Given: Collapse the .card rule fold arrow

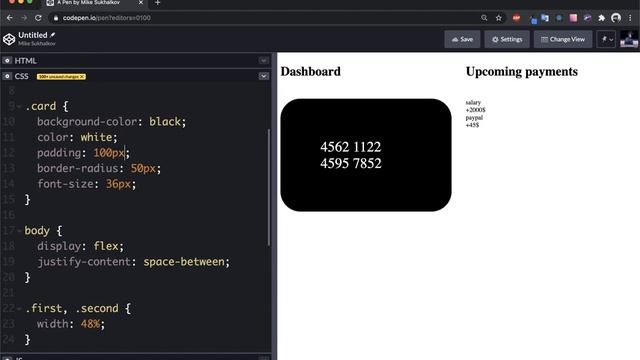Looking at the screenshot, I should coord(19,107).
